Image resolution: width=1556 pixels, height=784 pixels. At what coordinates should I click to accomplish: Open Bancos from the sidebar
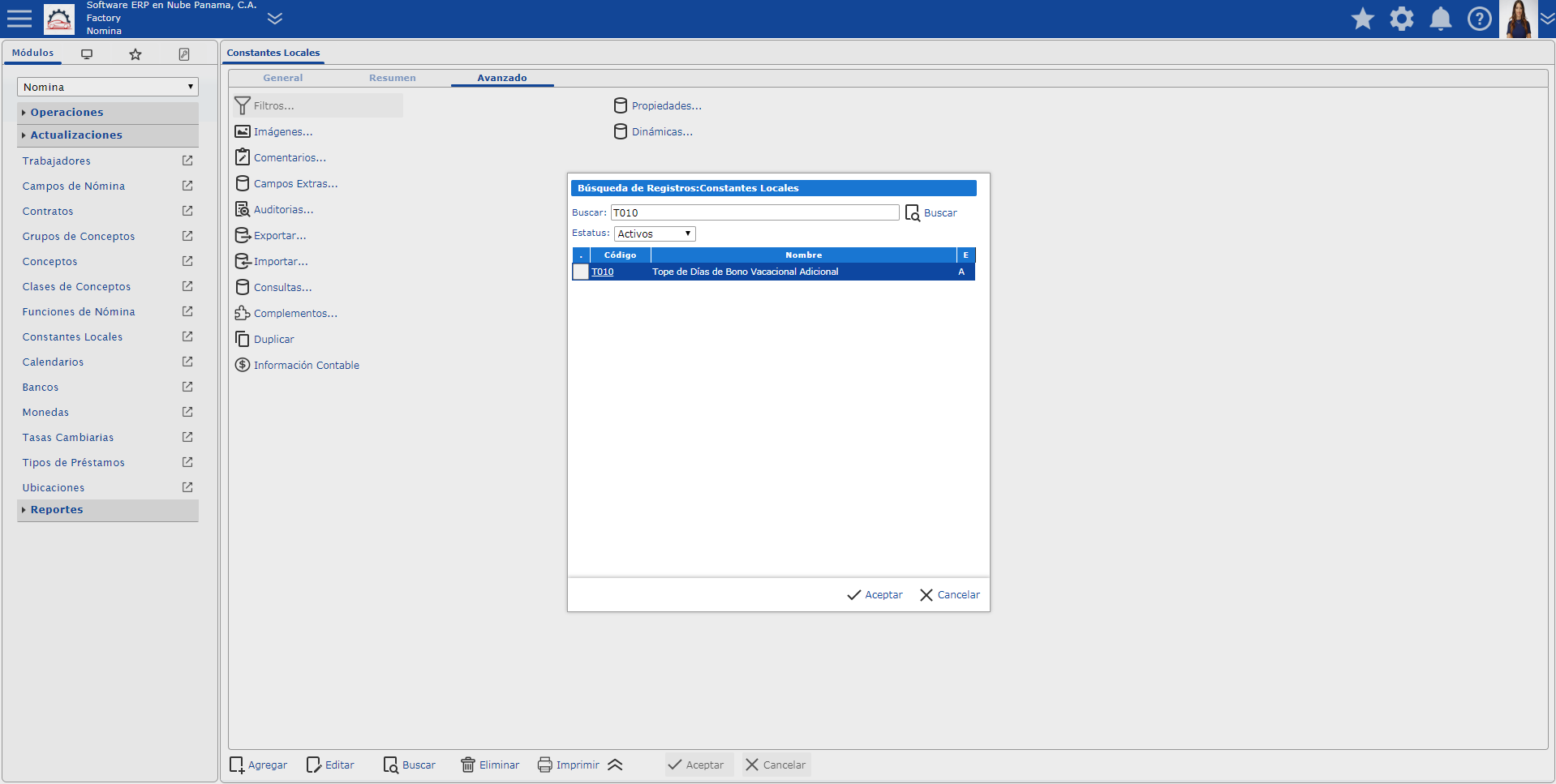click(x=41, y=387)
